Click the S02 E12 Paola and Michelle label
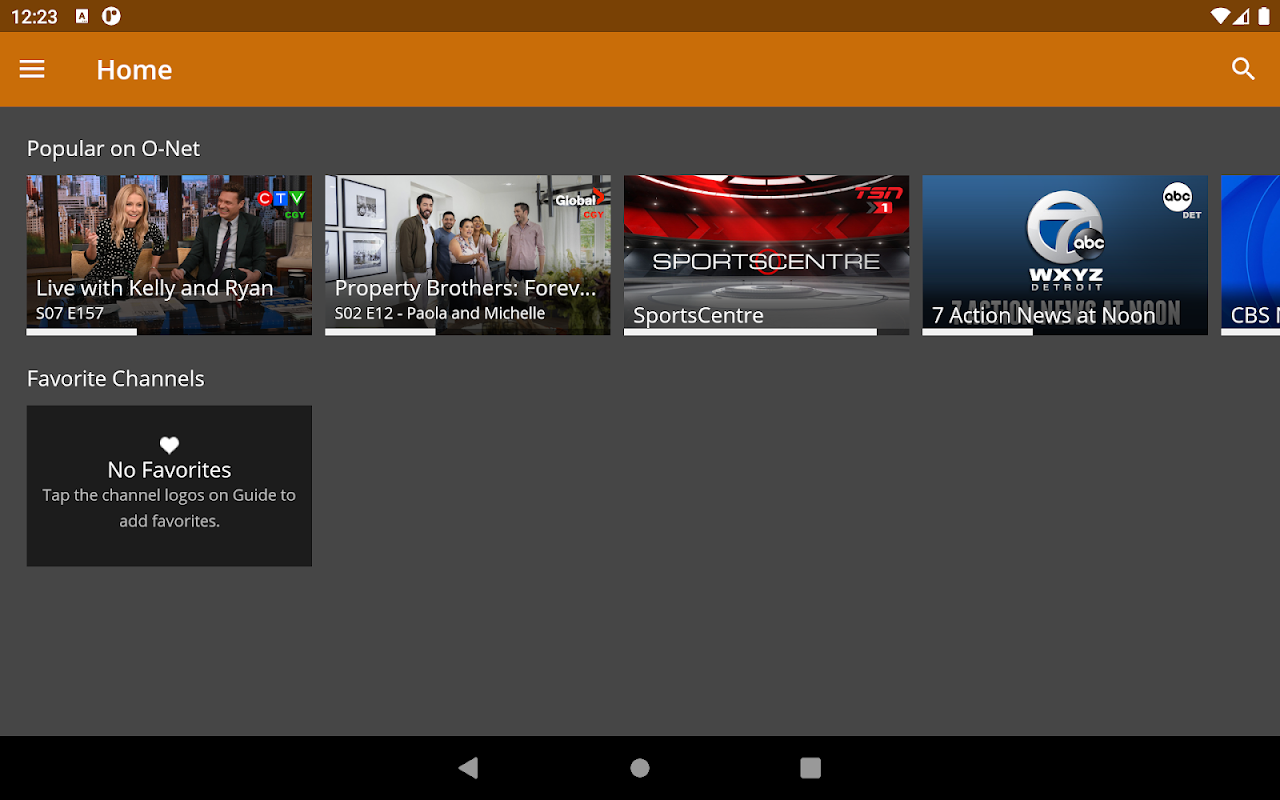This screenshot has width=1280, height=800. click(x=440, y=313)
